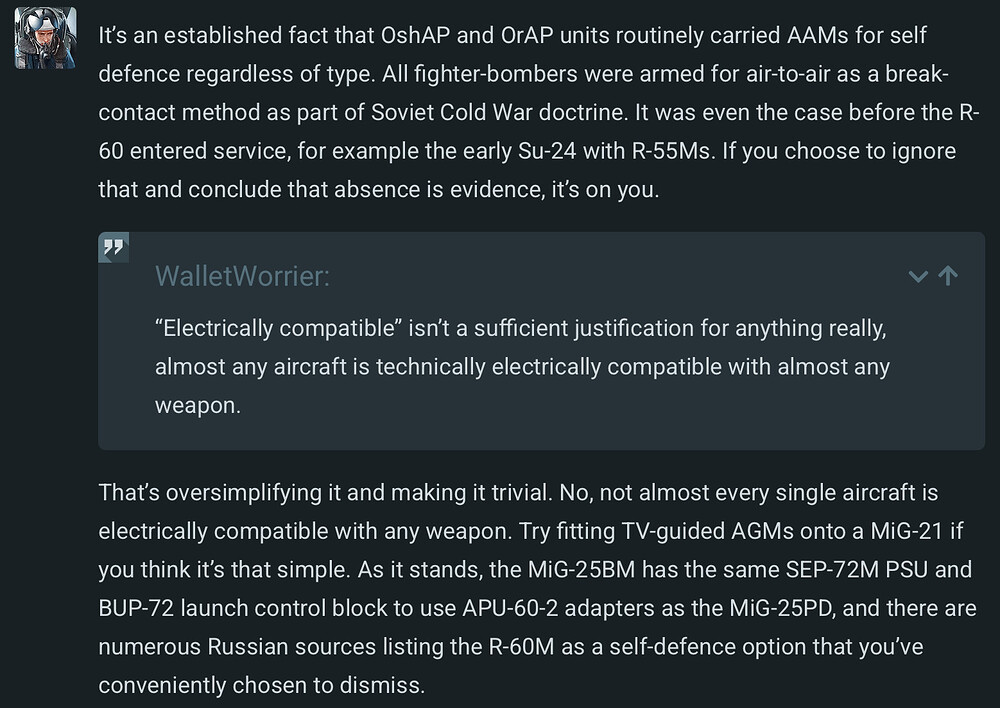Click the word "weapon." ending the quote
Screen dimensions: 1000x708
point(198,406)
